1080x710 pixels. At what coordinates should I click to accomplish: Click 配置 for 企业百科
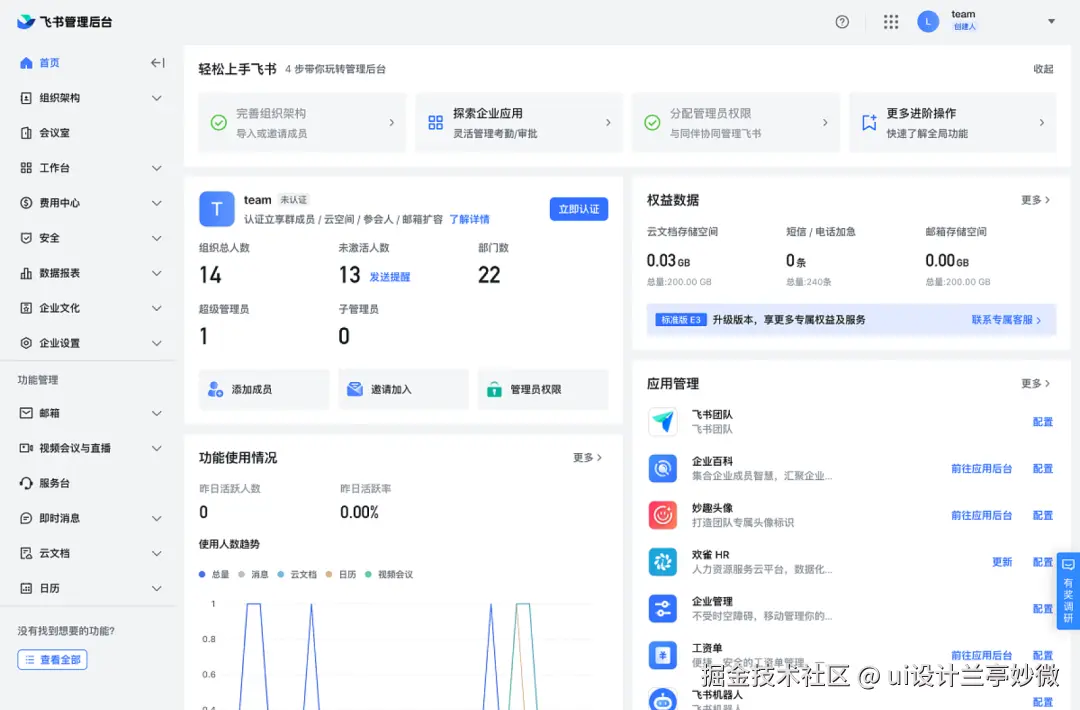click(1043, 469)
